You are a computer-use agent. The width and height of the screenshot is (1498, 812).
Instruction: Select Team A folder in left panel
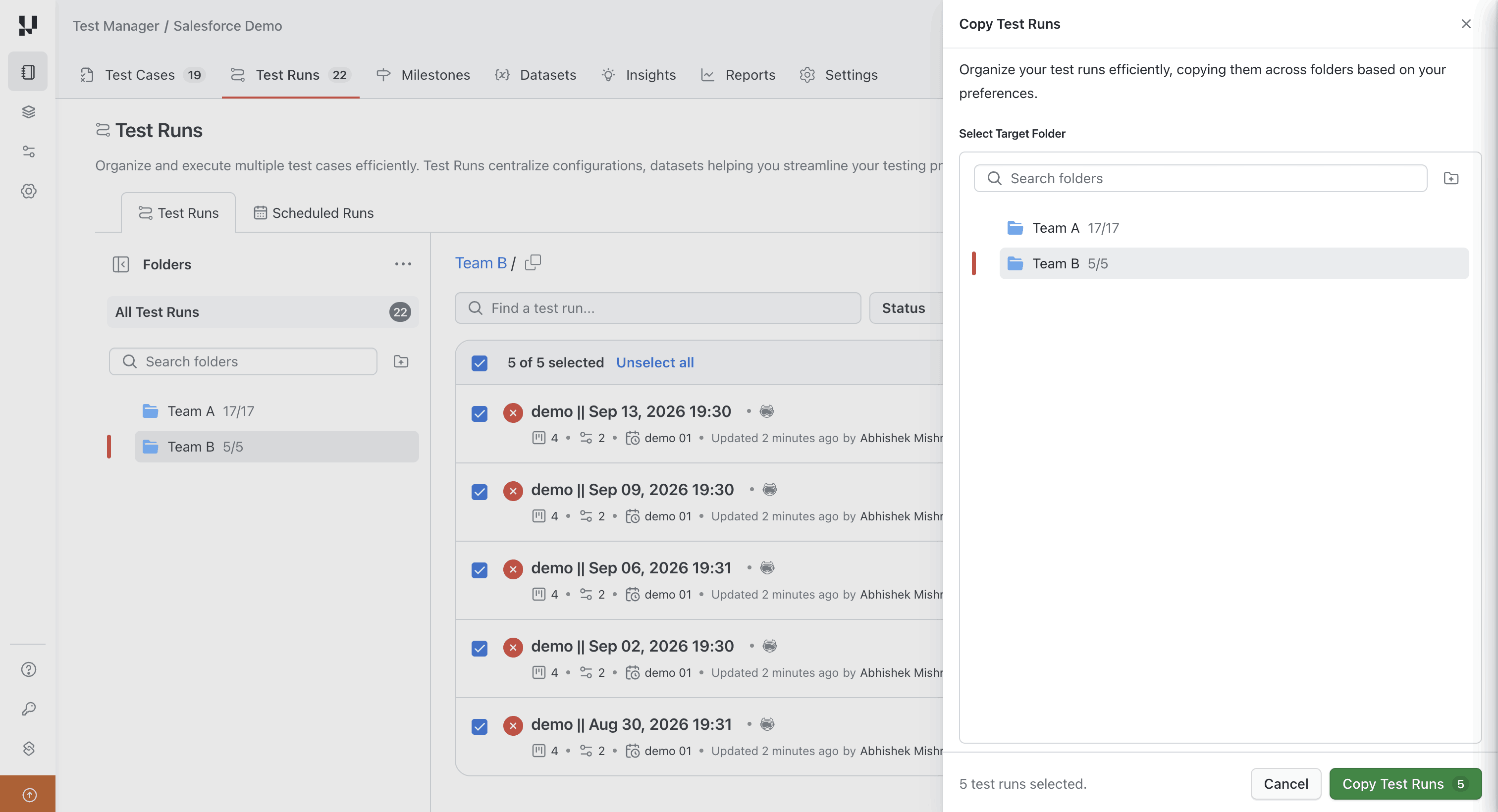pyautogui.click(x=277, y=411)
